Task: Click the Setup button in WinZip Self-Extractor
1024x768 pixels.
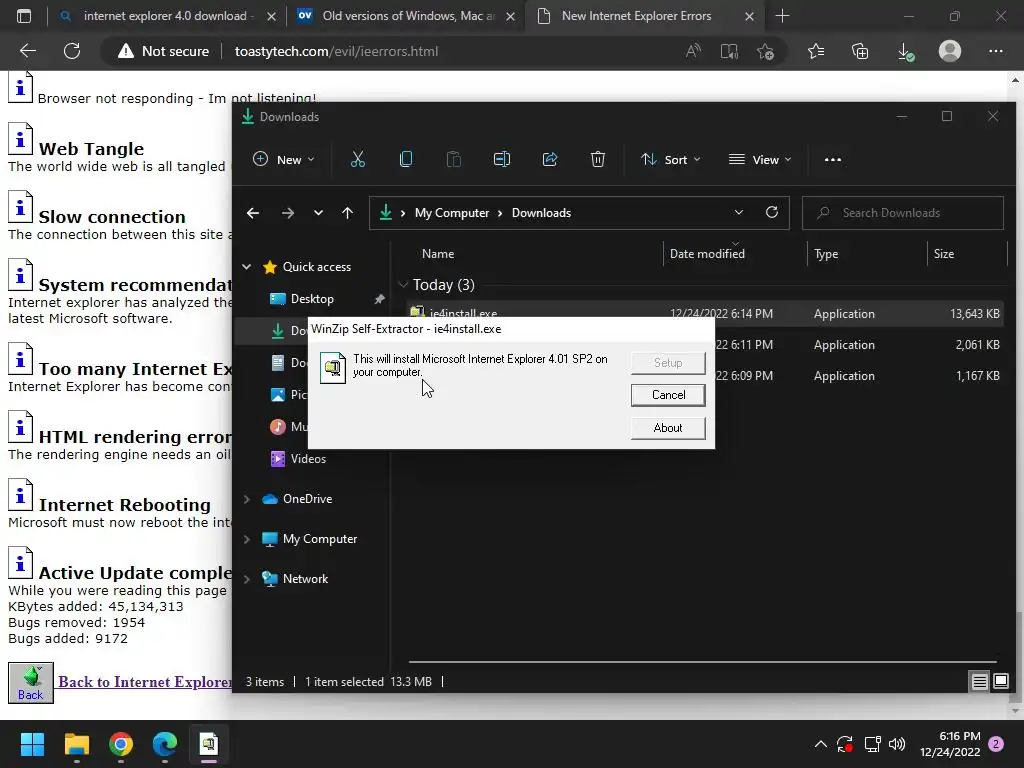Action: pyautogui.click(x=668, y=362)
